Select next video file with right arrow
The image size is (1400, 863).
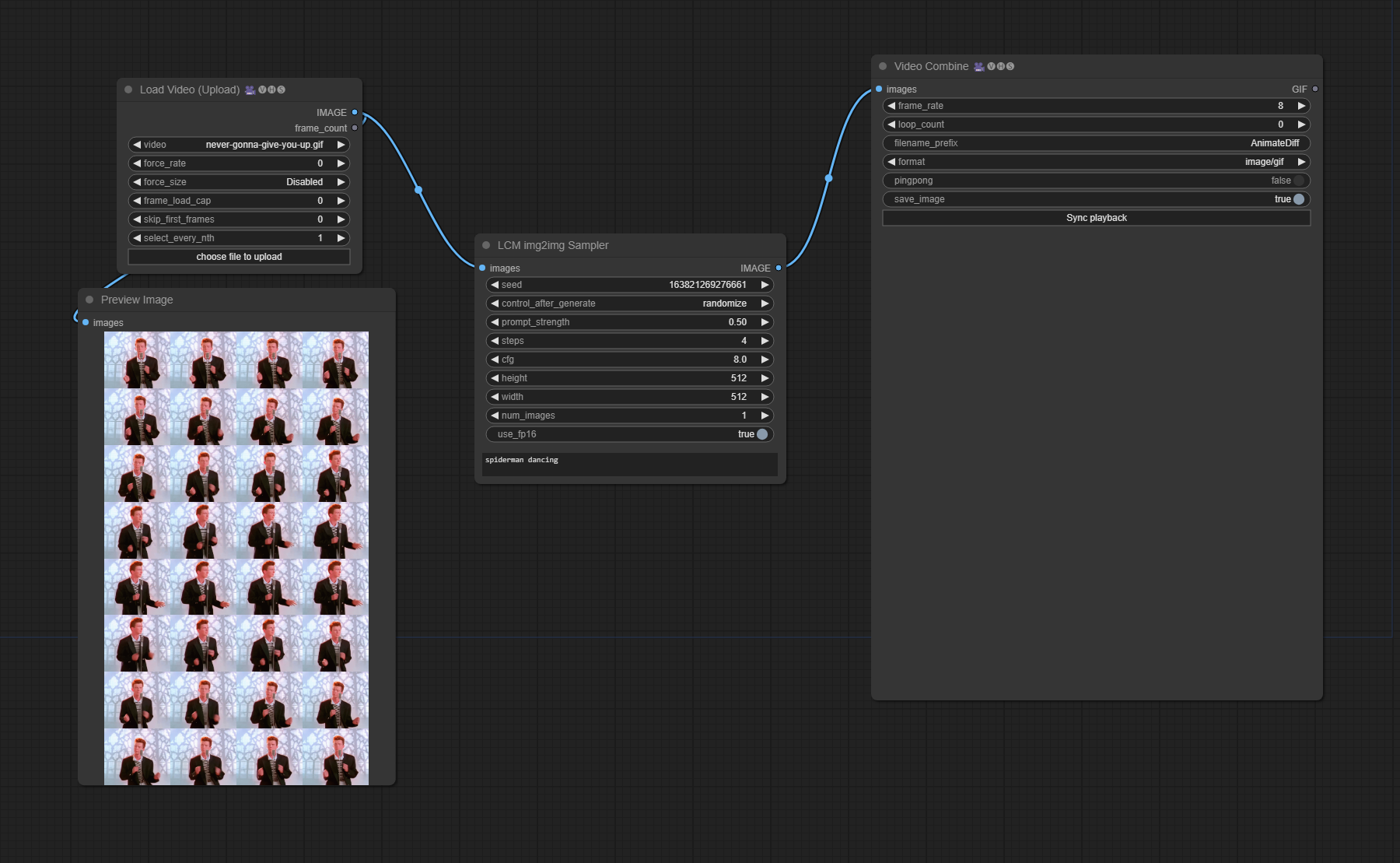[x=341, y=145]
